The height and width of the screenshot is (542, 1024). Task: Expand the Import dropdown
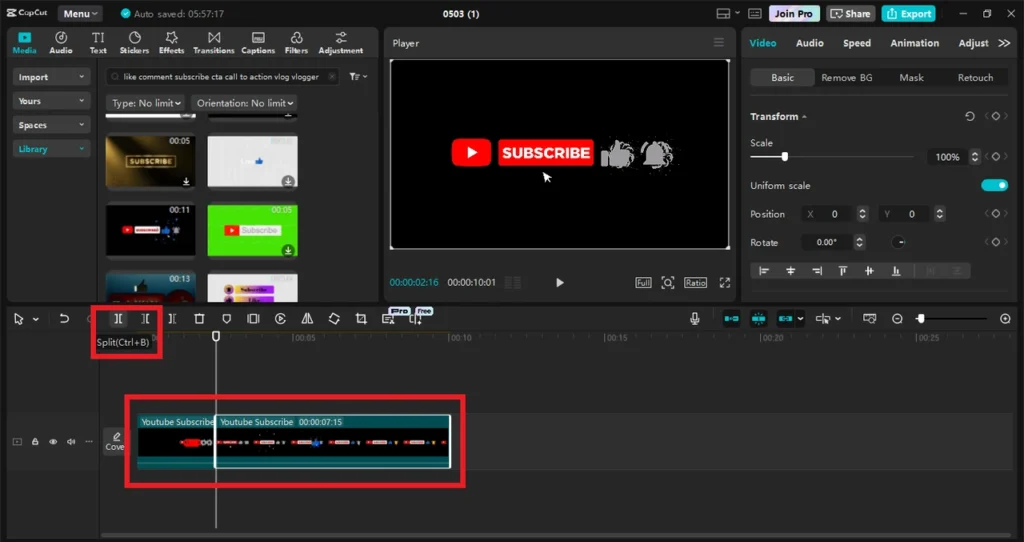[51, 77]
